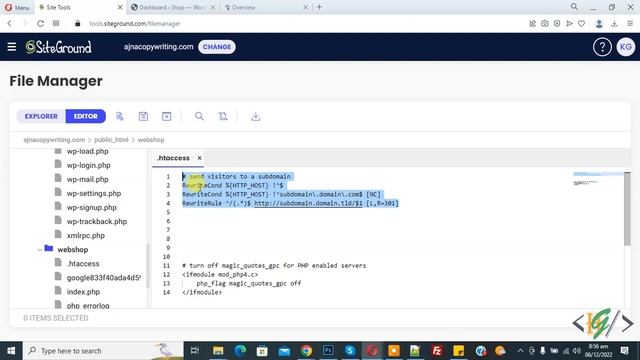Click public_html in the breadcrumb
The image size is (640, 360).
111,140
